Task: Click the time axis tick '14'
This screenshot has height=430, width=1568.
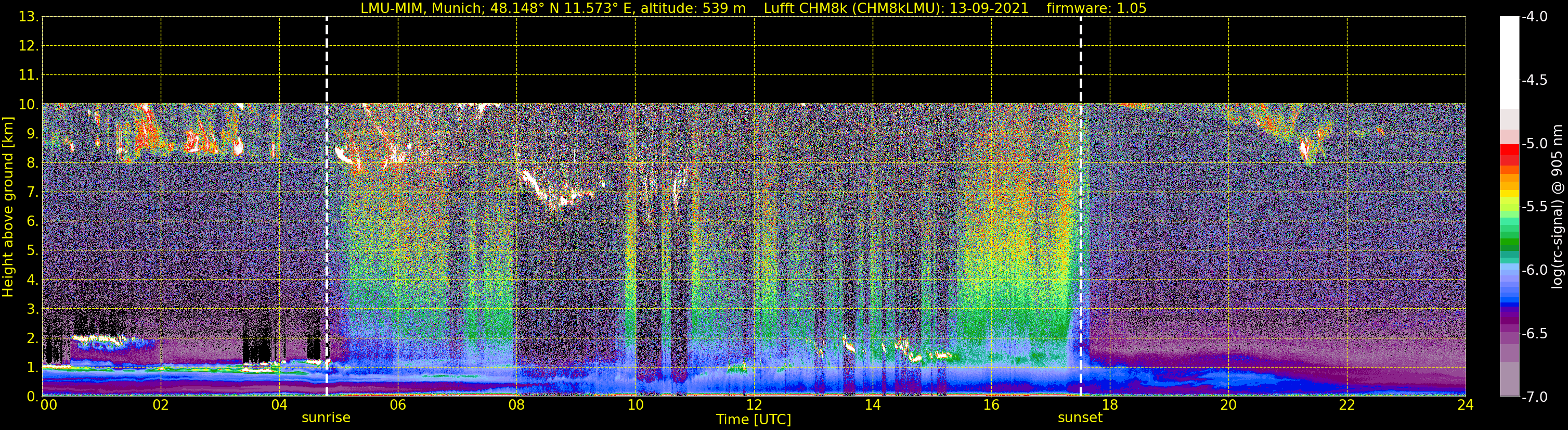Action: click(873, 405)
